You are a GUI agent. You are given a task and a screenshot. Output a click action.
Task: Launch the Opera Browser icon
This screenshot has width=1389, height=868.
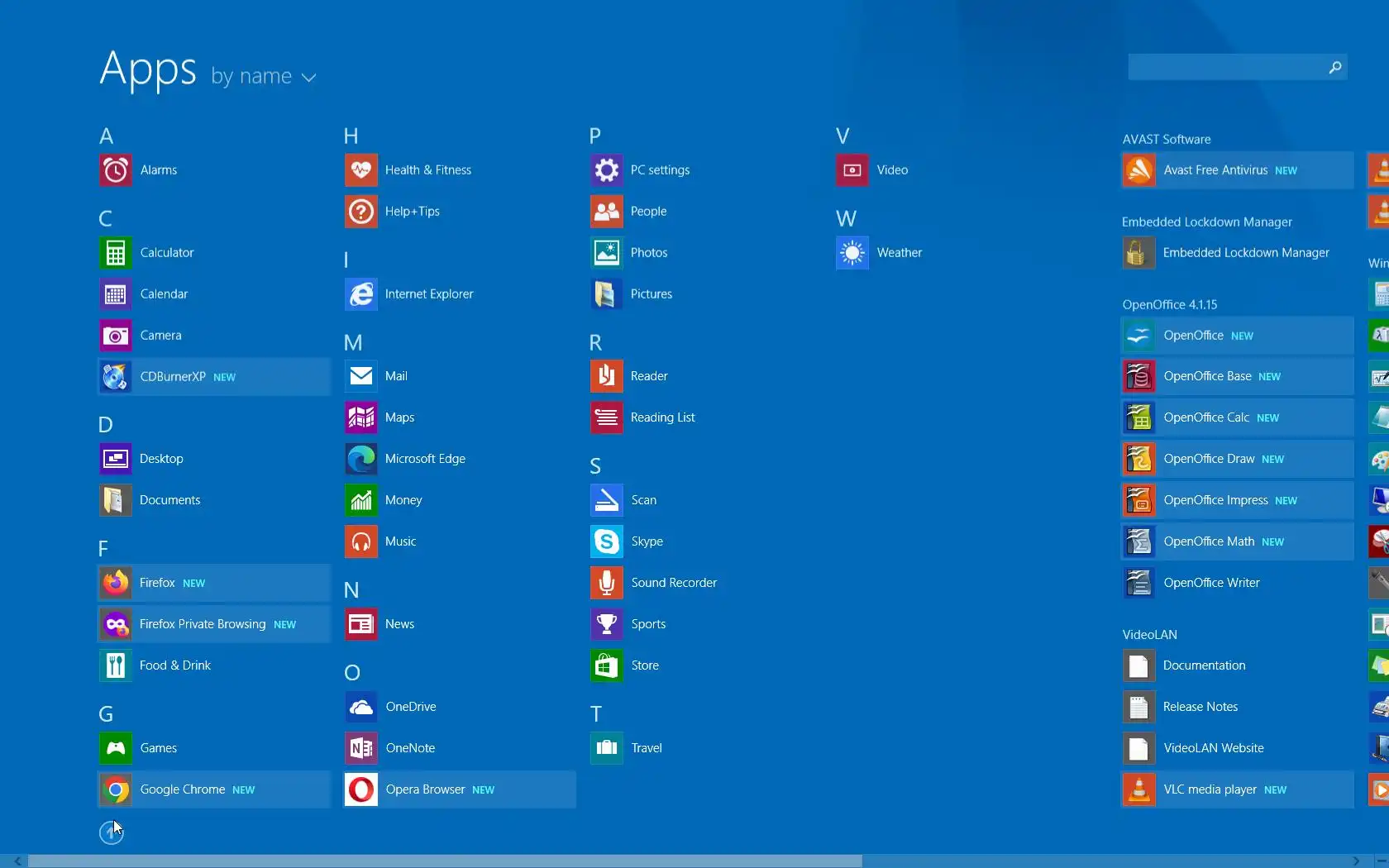361,789
